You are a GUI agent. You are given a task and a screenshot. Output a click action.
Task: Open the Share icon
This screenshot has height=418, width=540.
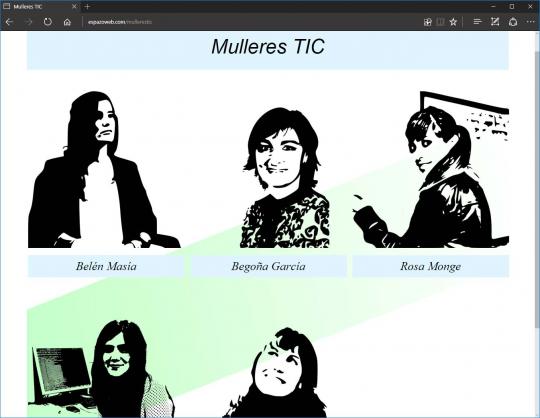[513, 22]
